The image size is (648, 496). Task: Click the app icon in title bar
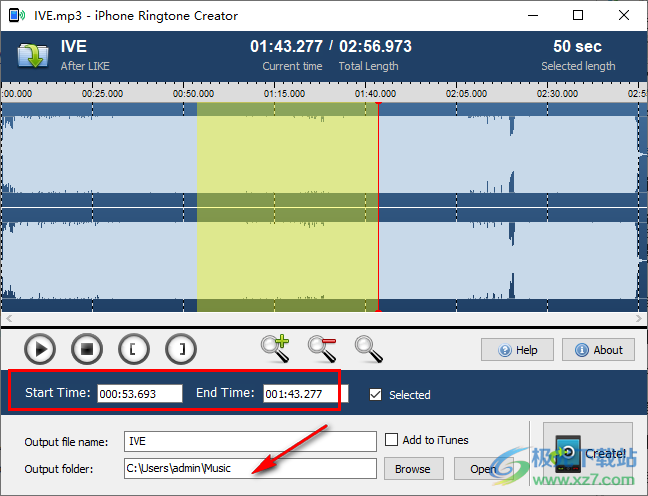(x=17, y=16)
